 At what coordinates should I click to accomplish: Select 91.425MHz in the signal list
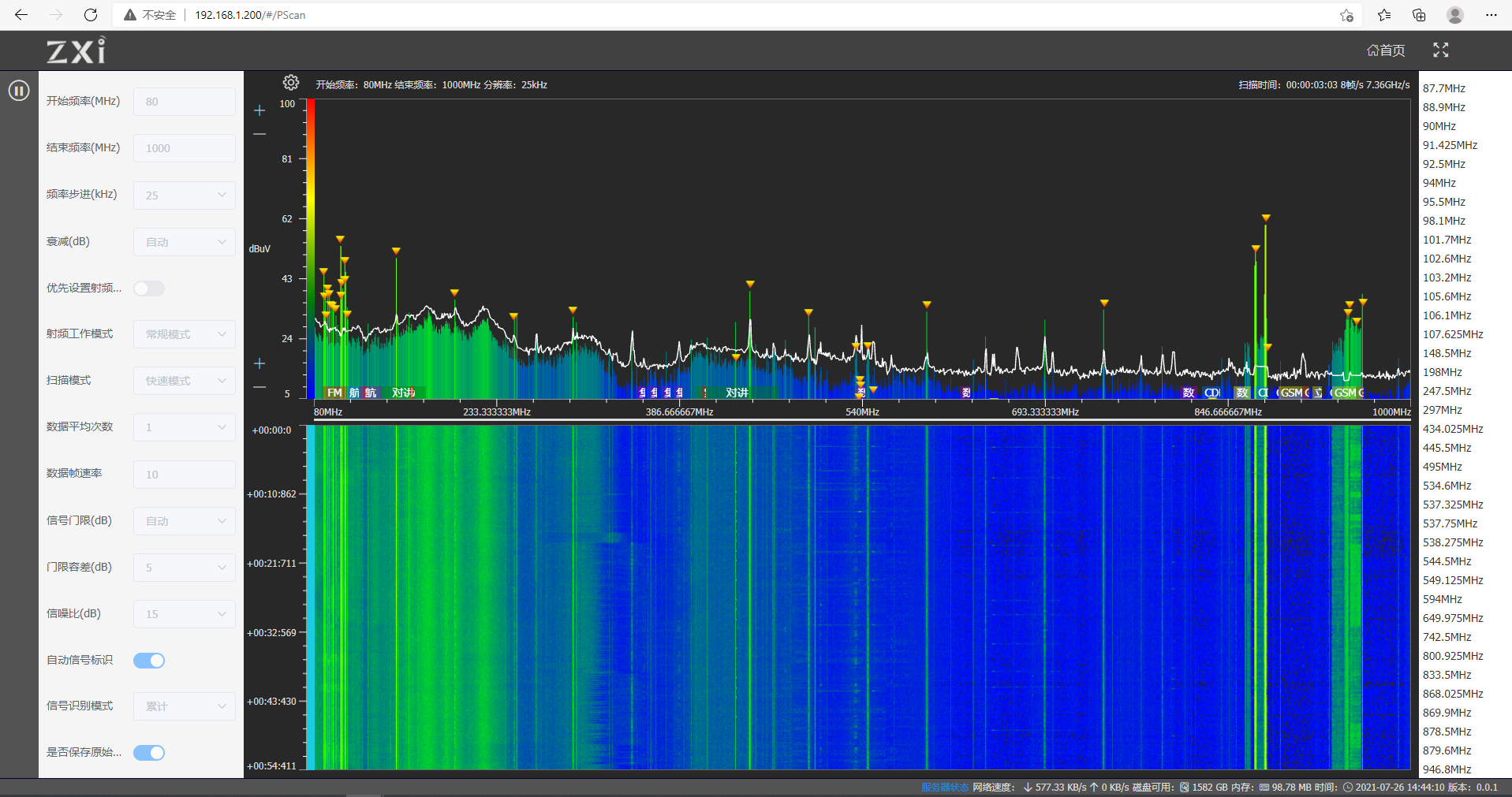[x=1450, y=145]
